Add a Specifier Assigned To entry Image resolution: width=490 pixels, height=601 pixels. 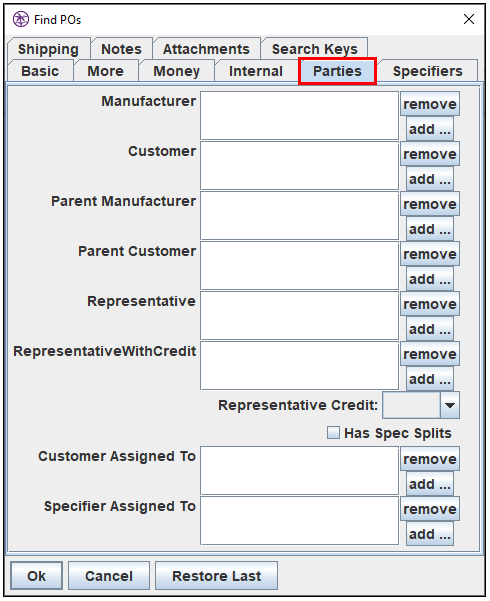tap(430, 534)
